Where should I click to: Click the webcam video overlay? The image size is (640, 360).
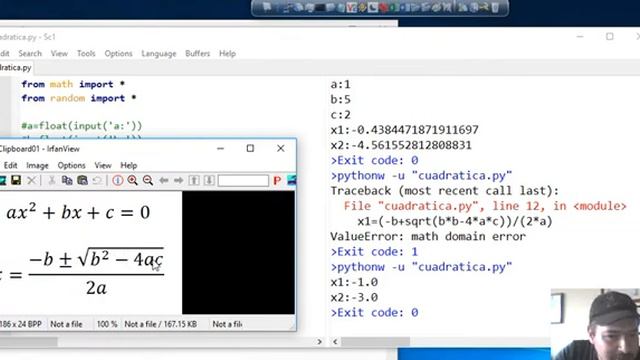(x=595, y=324)
